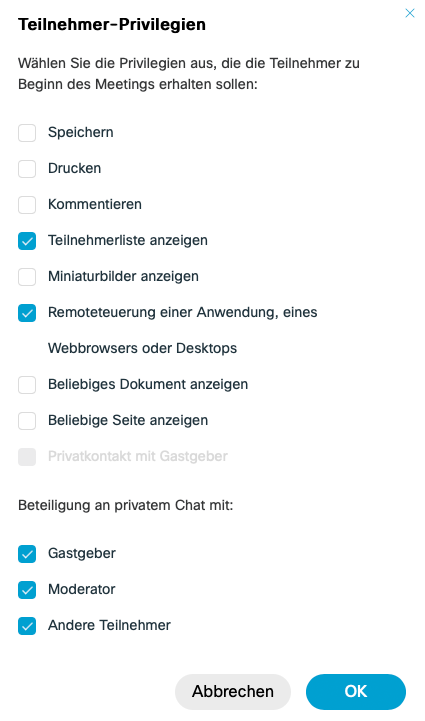Enable the Kommentieren privilege checkbox
425x721 pixels.
(27, 205)
